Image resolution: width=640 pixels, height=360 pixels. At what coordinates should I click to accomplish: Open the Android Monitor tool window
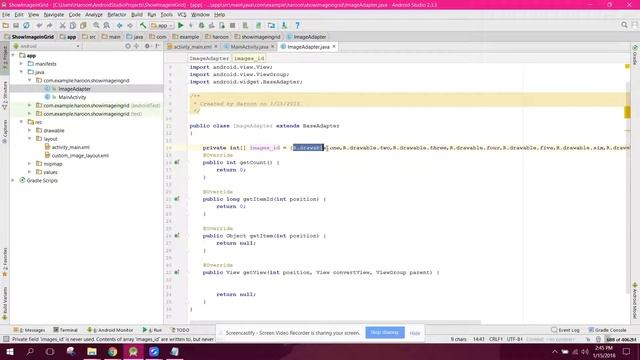tap(110, 330)
